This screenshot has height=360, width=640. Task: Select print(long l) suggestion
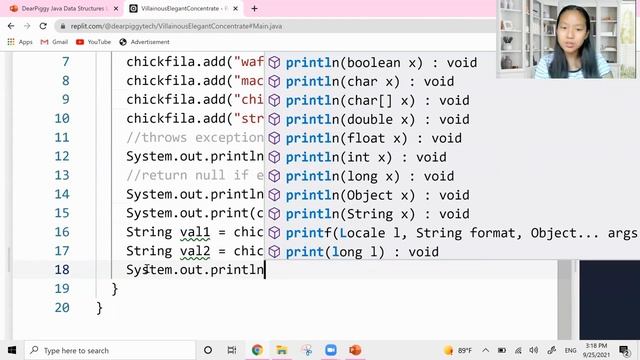pos(362,252)
